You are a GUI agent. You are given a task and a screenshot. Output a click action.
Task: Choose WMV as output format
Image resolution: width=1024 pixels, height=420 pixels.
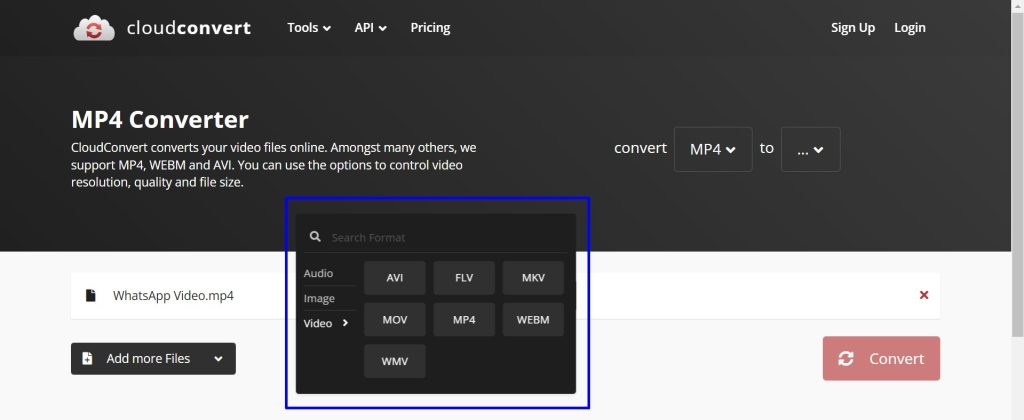[394, 361]
